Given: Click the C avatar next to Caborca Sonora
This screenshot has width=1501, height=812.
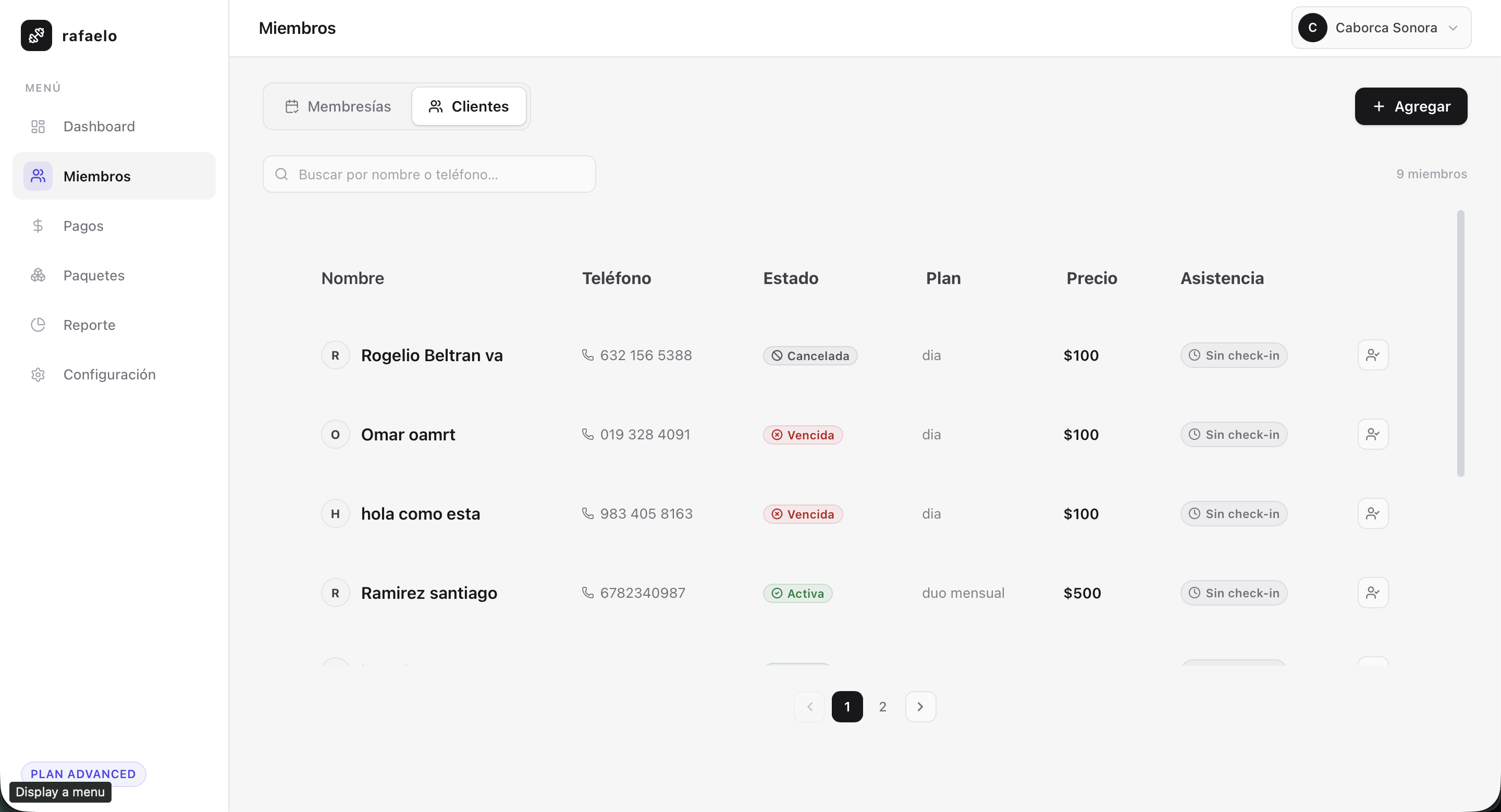Looking at the screenshot, I should pyautogui.click(x=1312, y=28).
